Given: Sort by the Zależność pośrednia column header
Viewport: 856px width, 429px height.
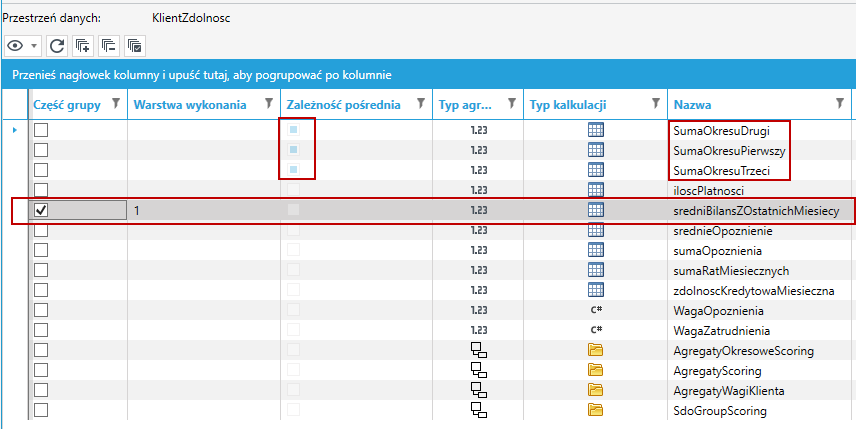Looking at the screenshot, I should (x=343, y=105).
